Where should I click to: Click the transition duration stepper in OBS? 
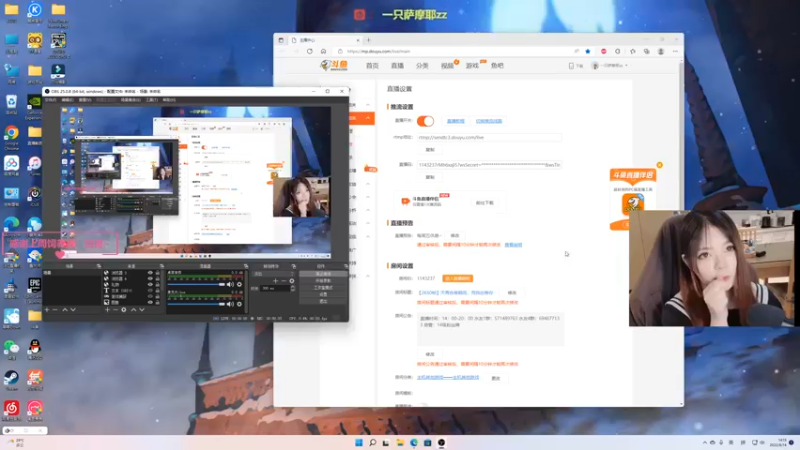click(293, 288)
